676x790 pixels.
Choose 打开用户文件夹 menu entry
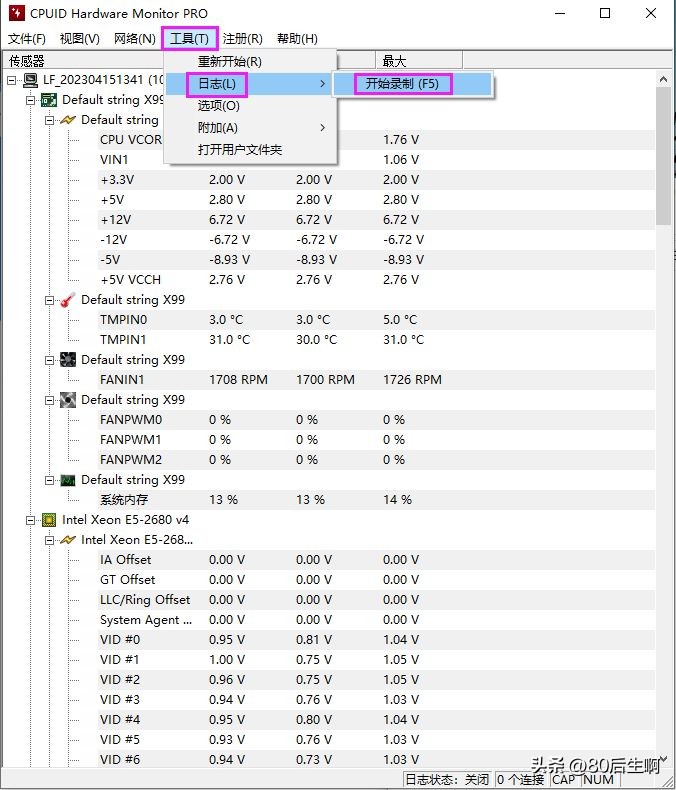(x=250, y=150)
